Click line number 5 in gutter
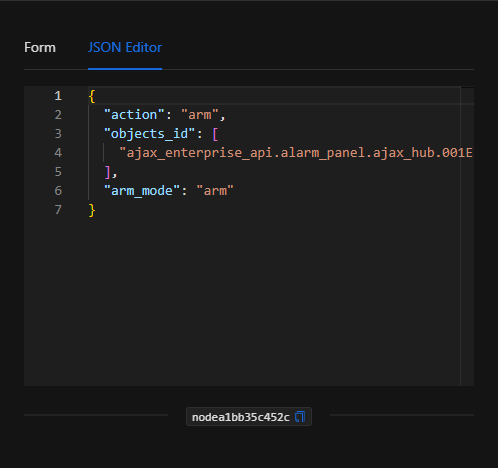Image resolution: width=498 pixels, height=468 pixels. click(x=58, y=172)
